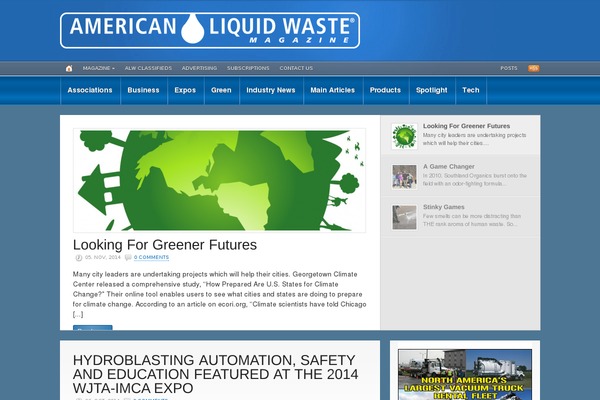The height and width of the screenshot is (400, 600).
Task: Open sidebar article Stinky Games
Action: tap(443, 207)
